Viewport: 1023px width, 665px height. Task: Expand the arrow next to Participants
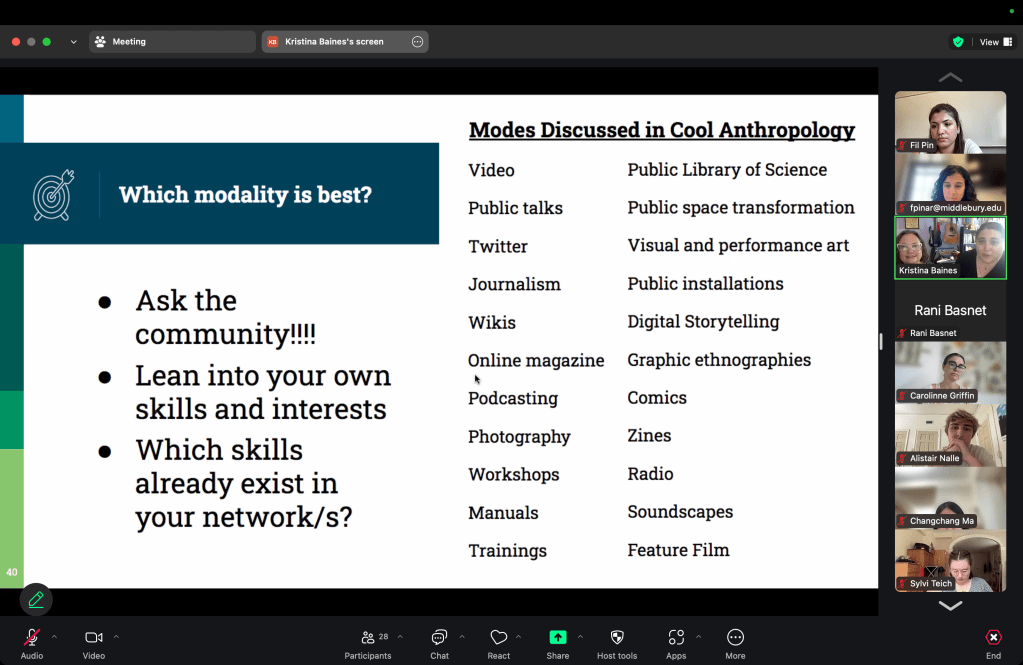point(400,636)
